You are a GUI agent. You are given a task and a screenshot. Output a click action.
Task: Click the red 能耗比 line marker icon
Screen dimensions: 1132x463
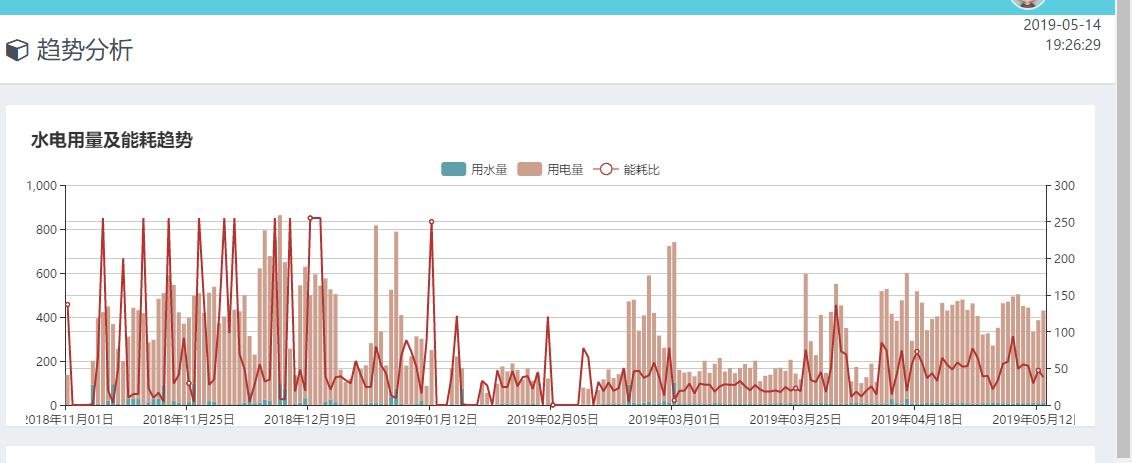coord(604,169)
